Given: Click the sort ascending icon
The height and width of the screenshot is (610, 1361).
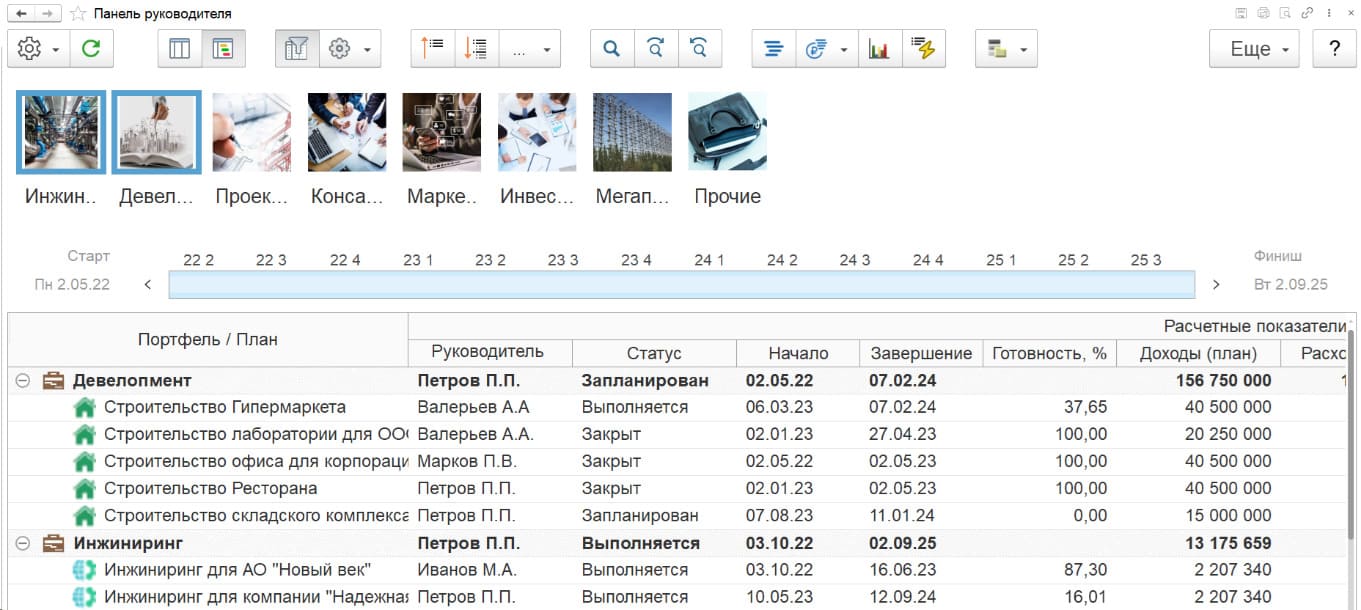Looking at the screenshot, I should coord(433,49).
